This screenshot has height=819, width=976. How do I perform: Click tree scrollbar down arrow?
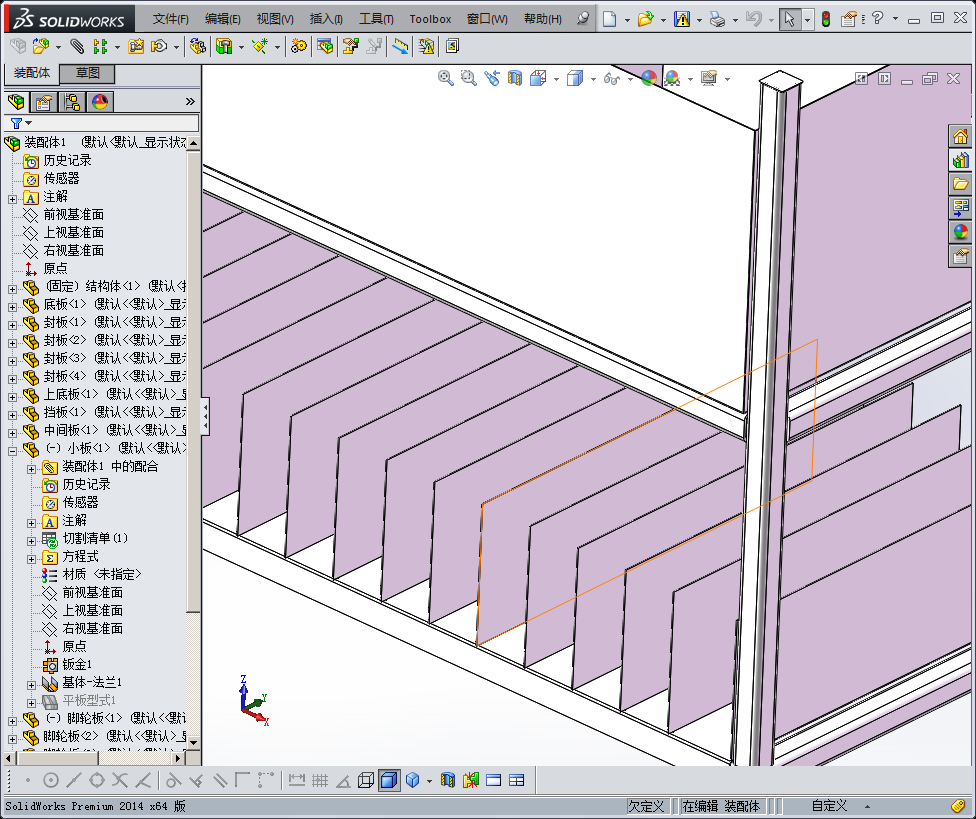[194, 742]
